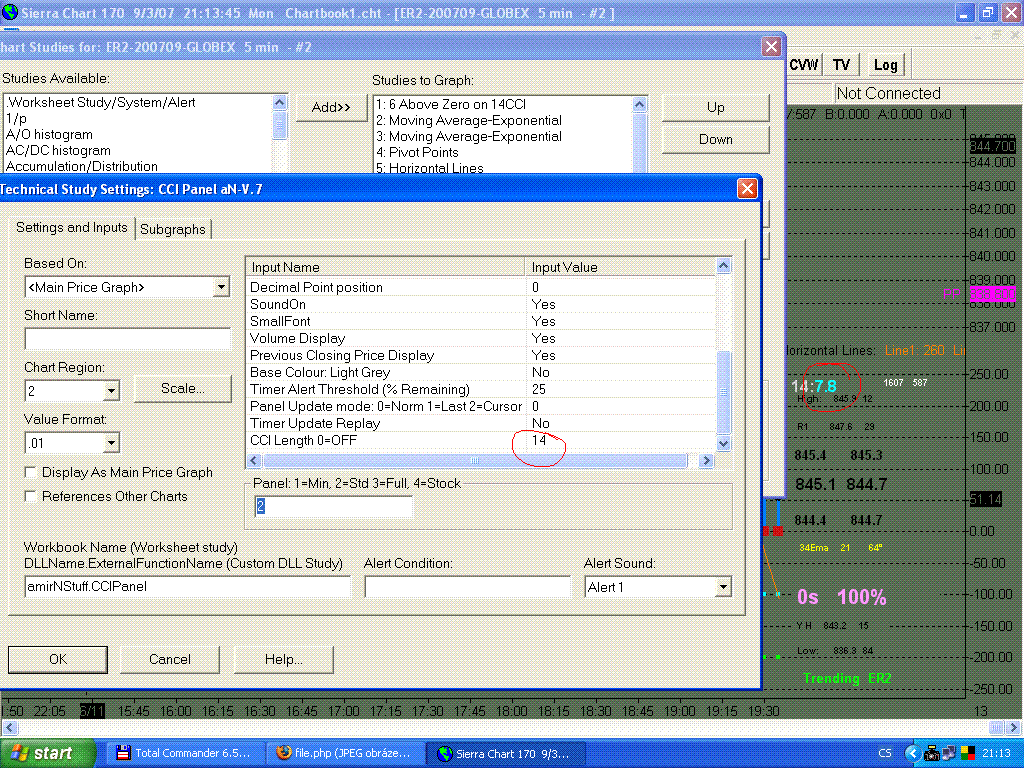Click the CVW toolbar button

coord(804,65)
